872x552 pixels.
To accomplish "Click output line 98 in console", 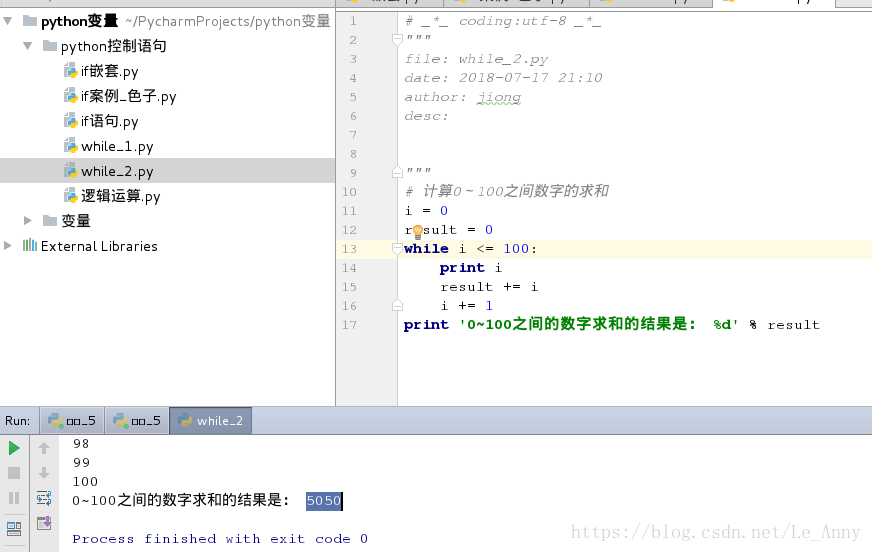I will point(81,444).
